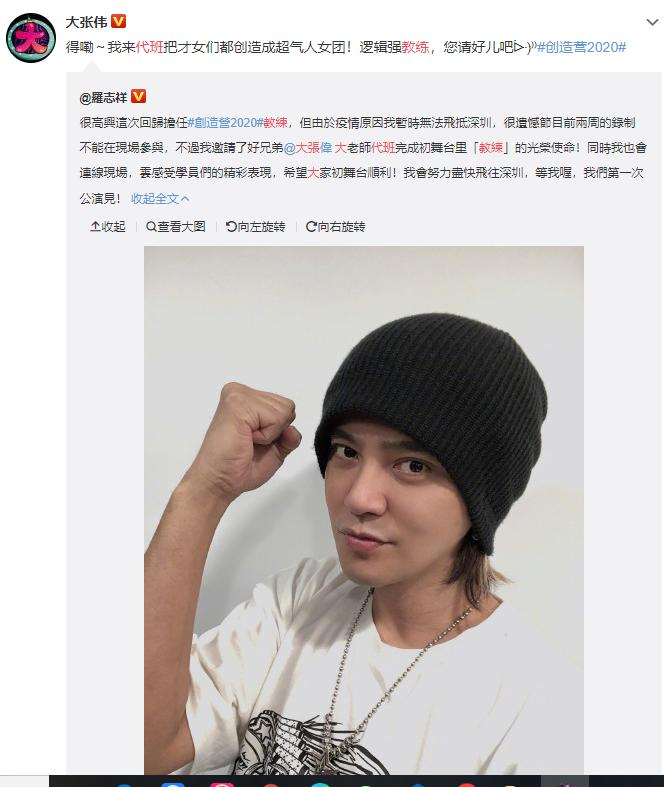
Task: Rotate the photo with 向右旋转
Action: [335, 227]
